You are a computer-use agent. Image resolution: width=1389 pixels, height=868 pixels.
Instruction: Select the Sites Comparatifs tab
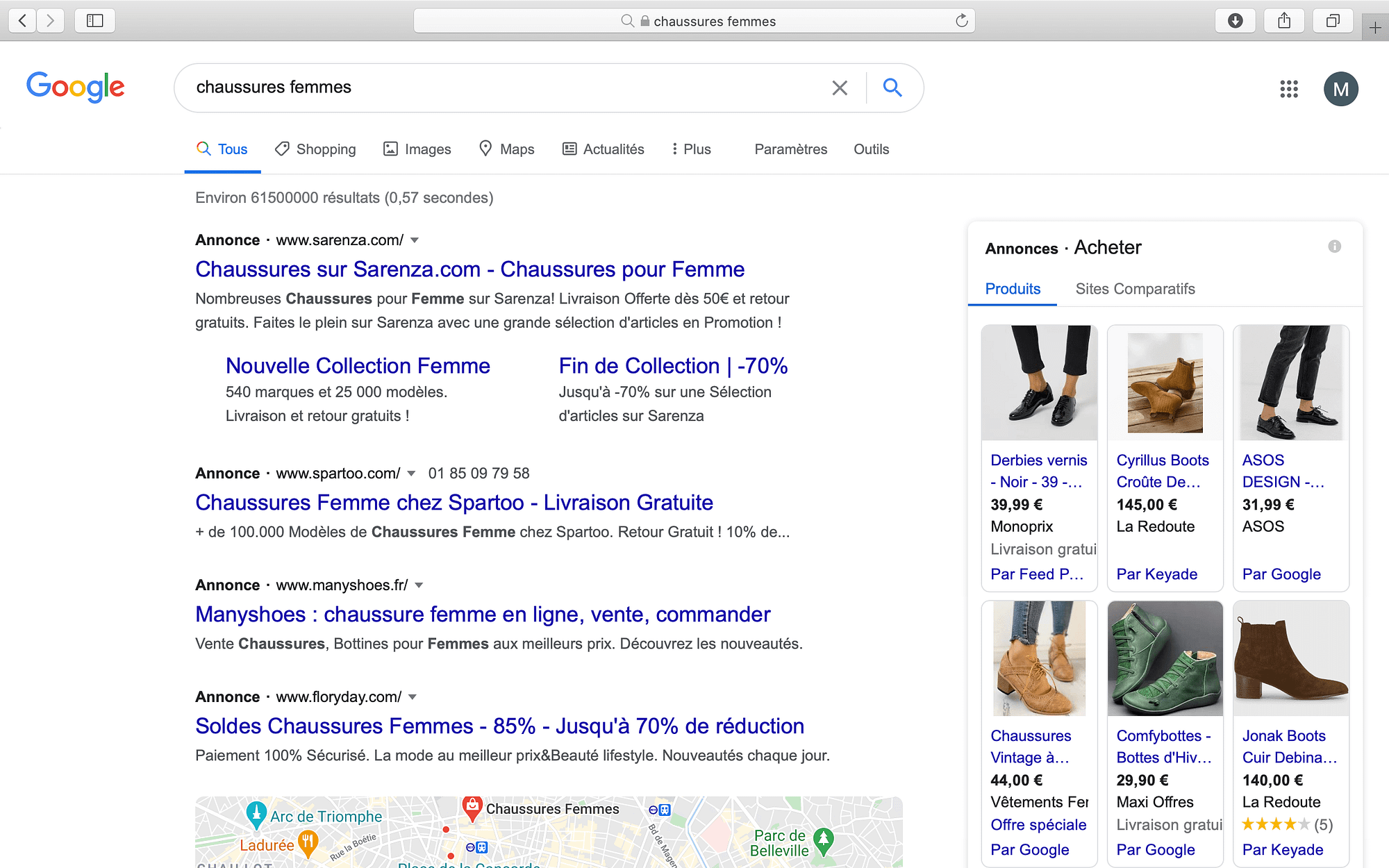click(1135, 289)
